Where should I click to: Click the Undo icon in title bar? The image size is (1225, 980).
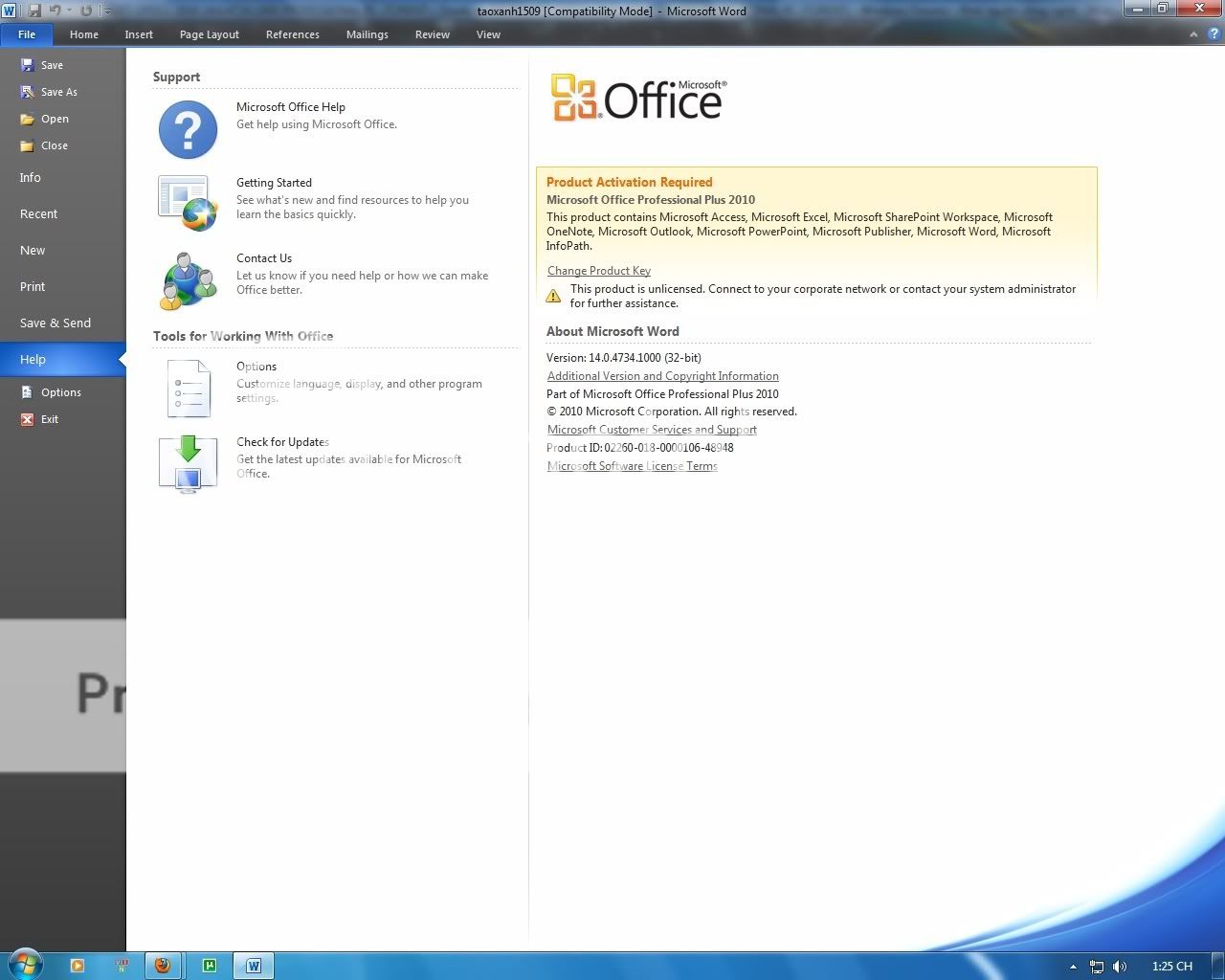(55, 11)
